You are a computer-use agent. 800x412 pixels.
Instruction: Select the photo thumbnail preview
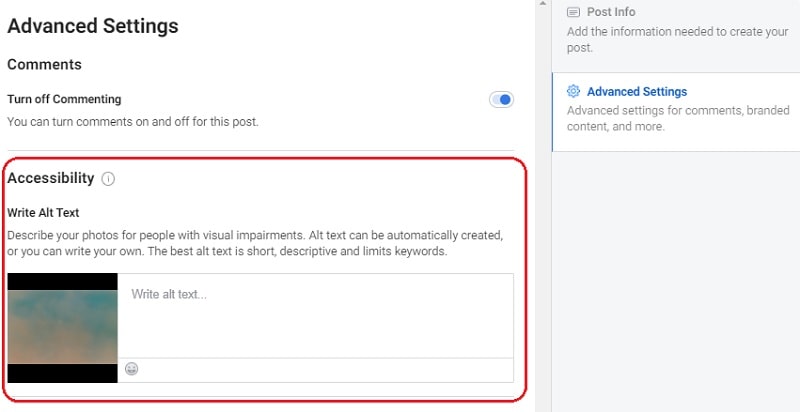tap(62, 326)
